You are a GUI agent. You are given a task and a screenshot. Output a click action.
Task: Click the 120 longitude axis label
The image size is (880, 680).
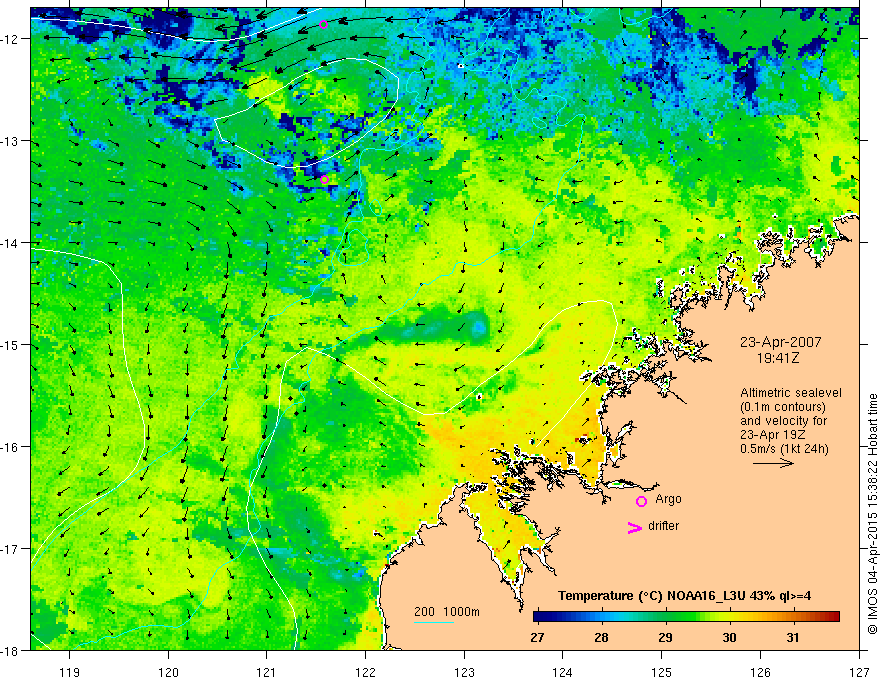coord(168,672)
